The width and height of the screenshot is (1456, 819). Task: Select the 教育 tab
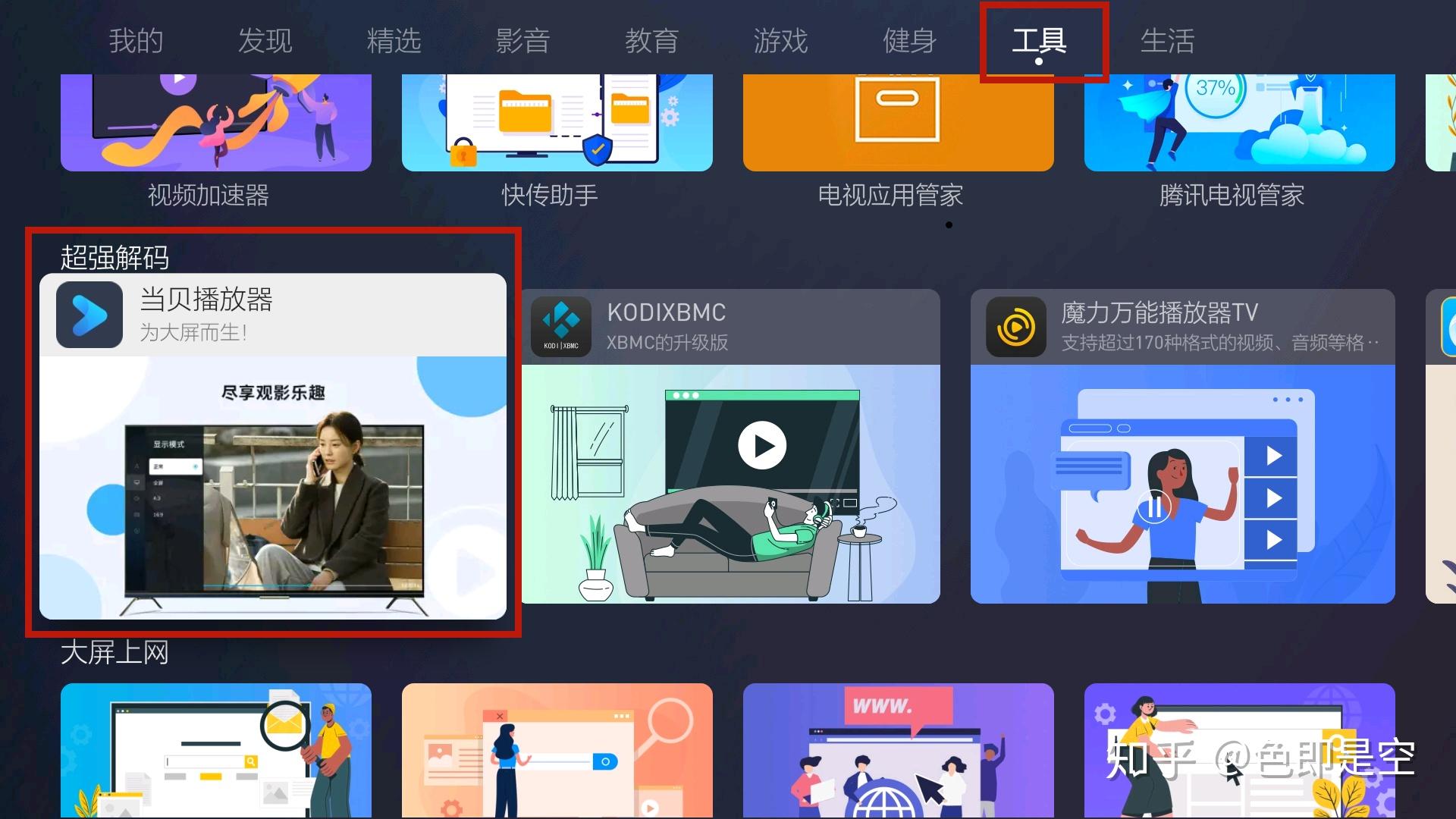651,41
